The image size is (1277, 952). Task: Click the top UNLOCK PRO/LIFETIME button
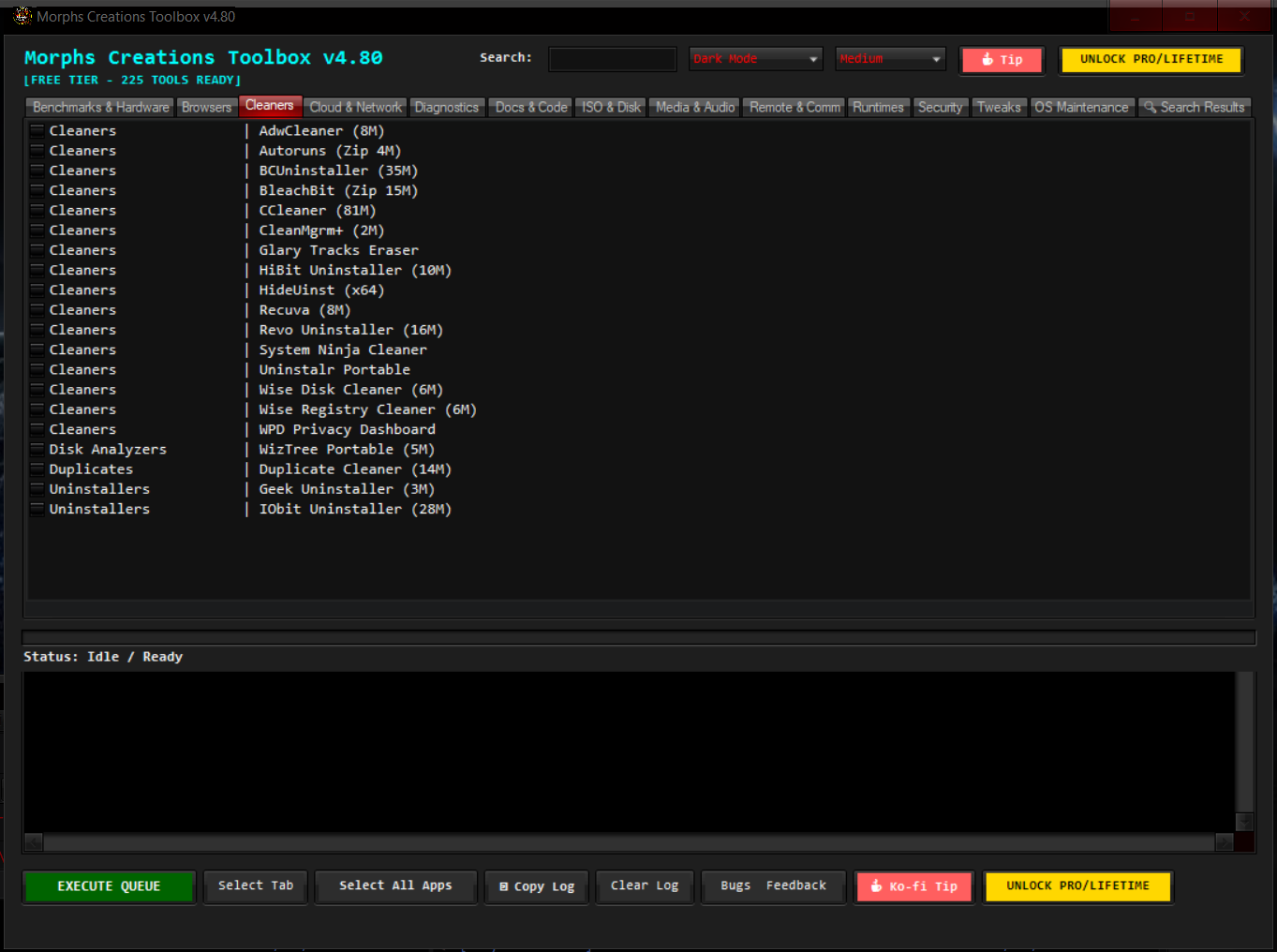tap(1151, 59)
